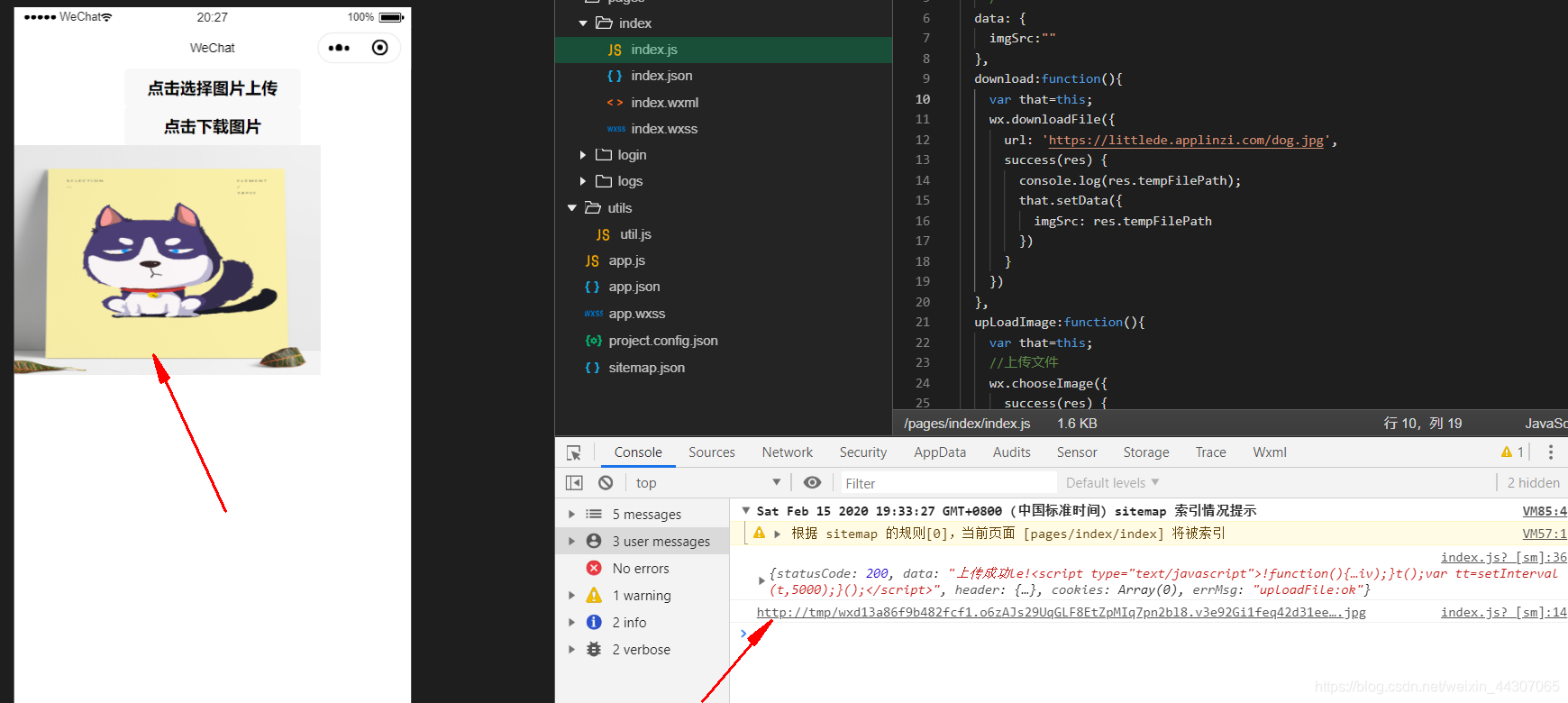1568x703 pixels.
Task: Open the WeChat capsule menu dots
Action: pyautogui.click(x=339, y=48)
